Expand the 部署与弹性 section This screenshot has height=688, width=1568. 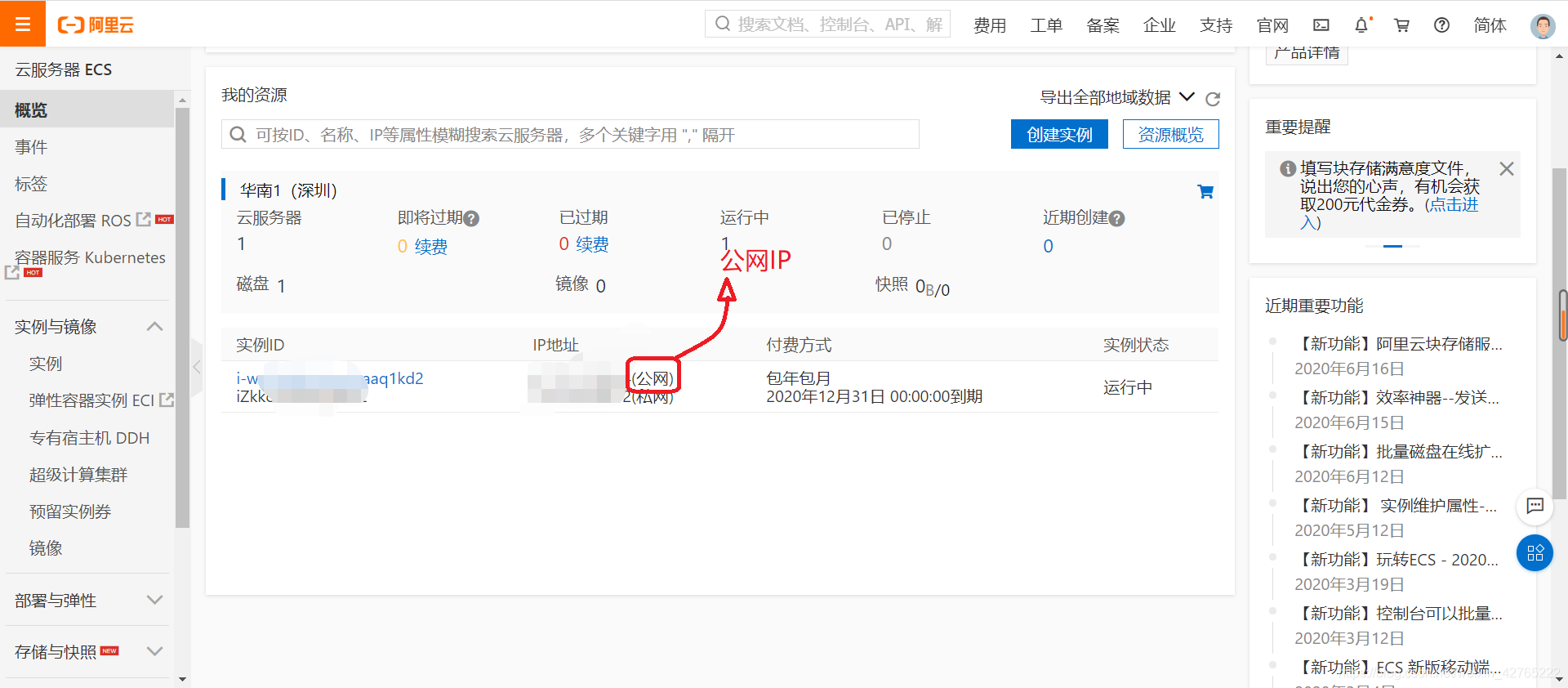(155, 601)
